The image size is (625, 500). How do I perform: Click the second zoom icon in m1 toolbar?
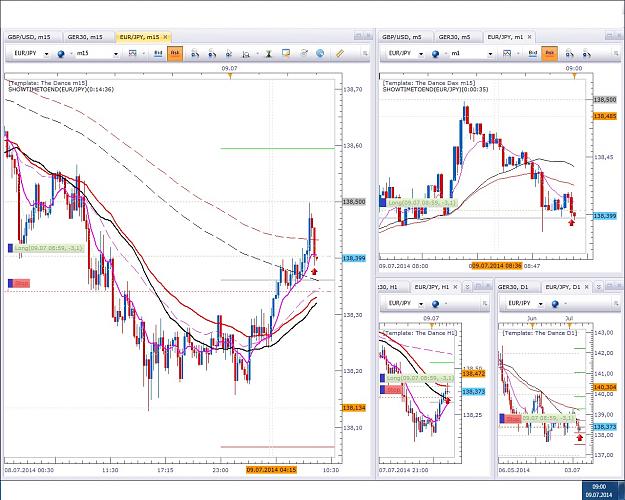[587, 53]
